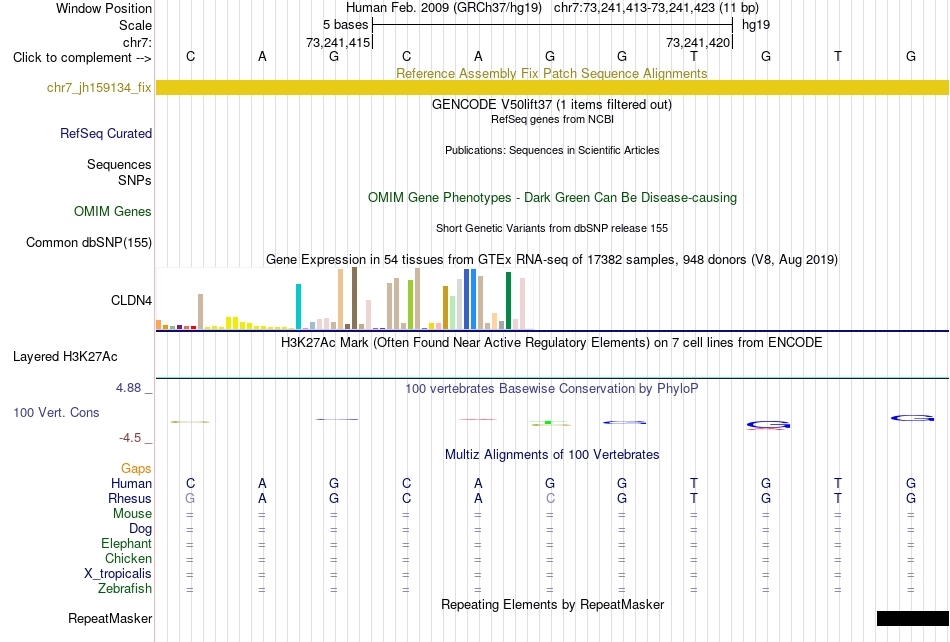The image size is (950, 642).
Task: Click 'Multiz Alignments of 100 Vertebrates' title
Action: click(552, 454)
